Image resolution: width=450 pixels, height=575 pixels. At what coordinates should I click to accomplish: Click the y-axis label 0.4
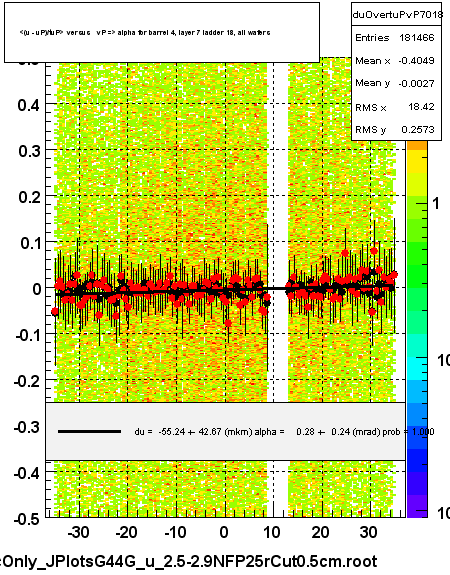pyautogui.click(x=29, y=105)
